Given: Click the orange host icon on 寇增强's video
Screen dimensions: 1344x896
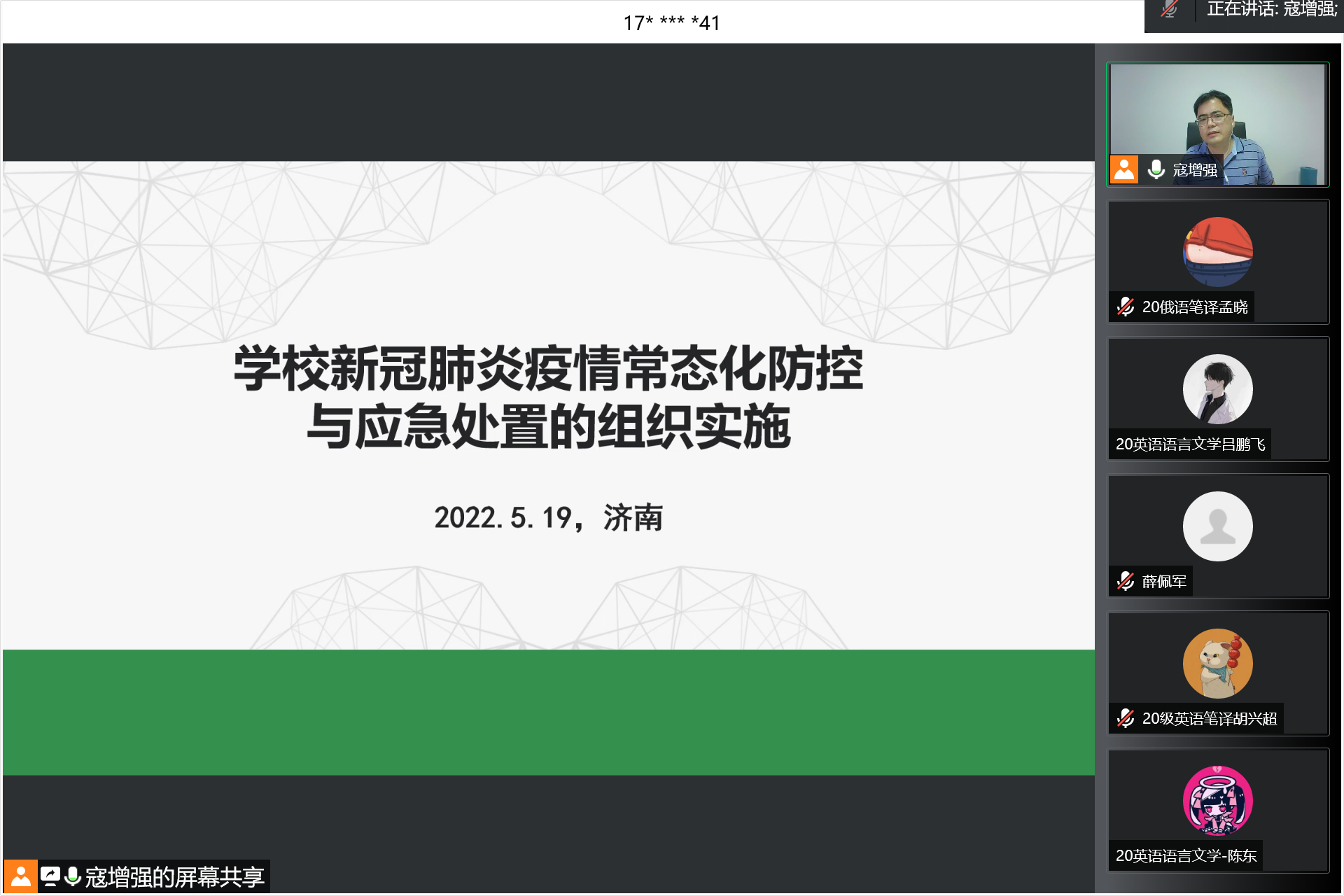Looking at the screenshot, I should [x=1124, y=169].
